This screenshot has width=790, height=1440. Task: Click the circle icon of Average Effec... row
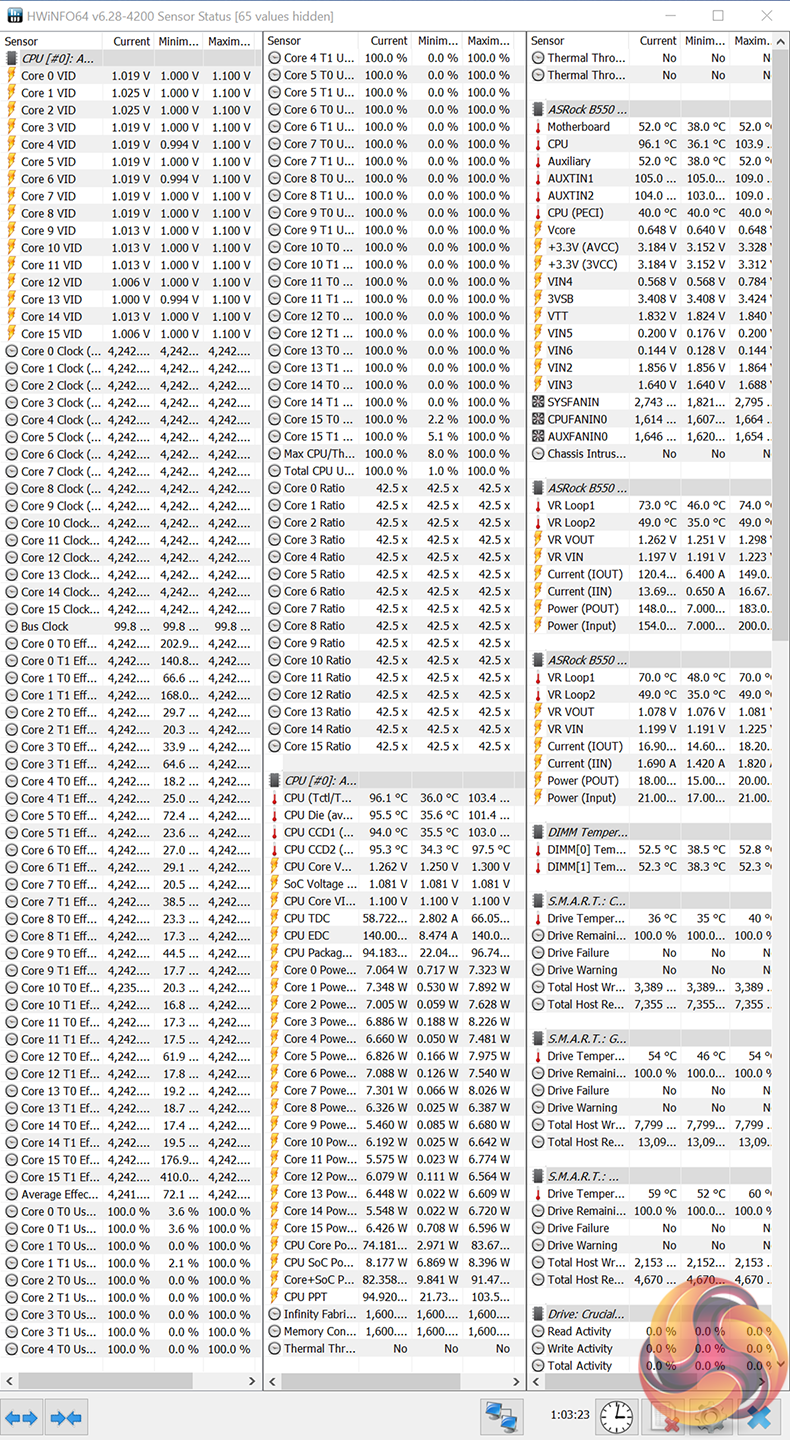click(11, 1194)
